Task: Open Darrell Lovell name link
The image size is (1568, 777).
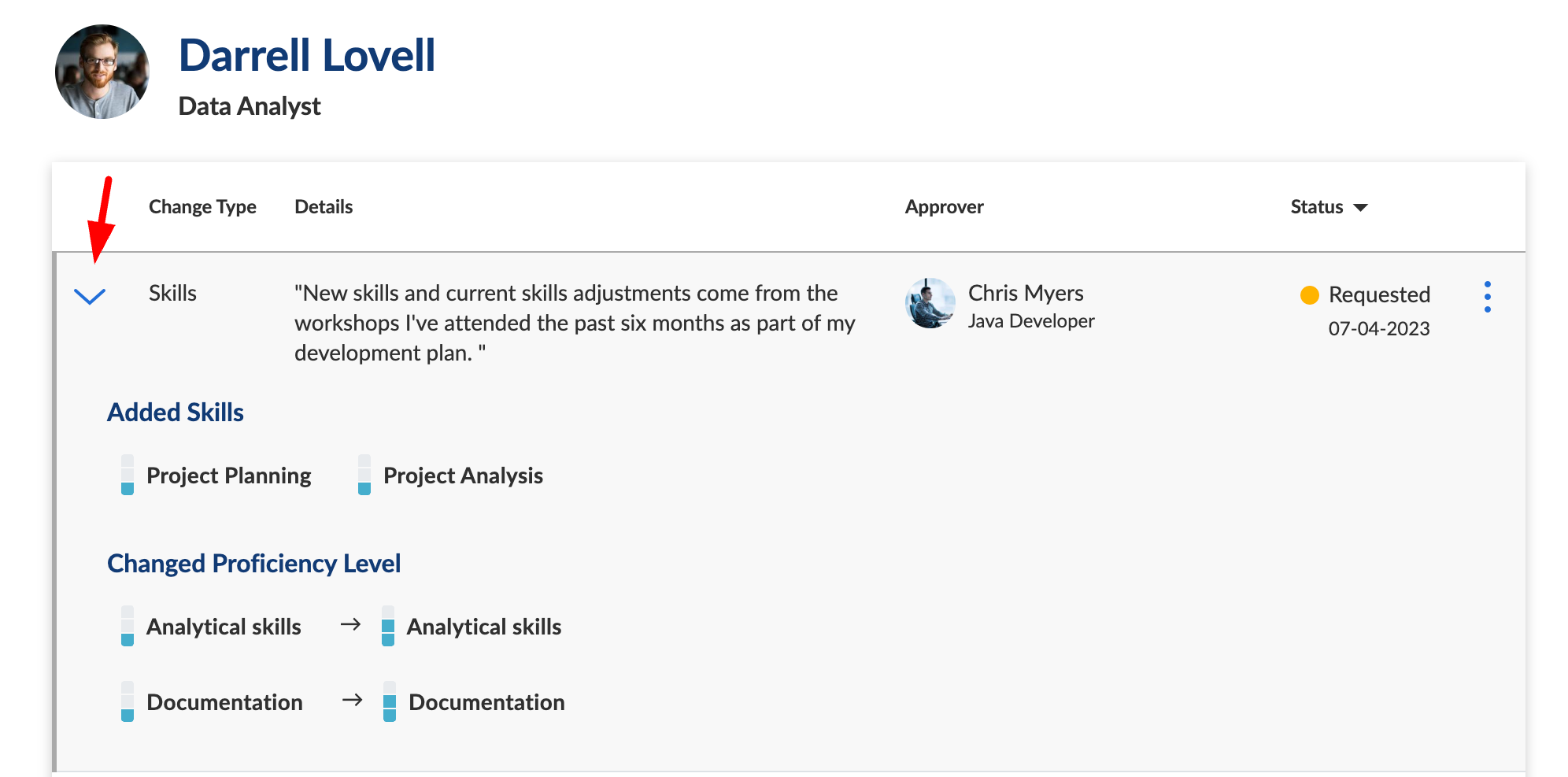Action: [x=307, y=56]
